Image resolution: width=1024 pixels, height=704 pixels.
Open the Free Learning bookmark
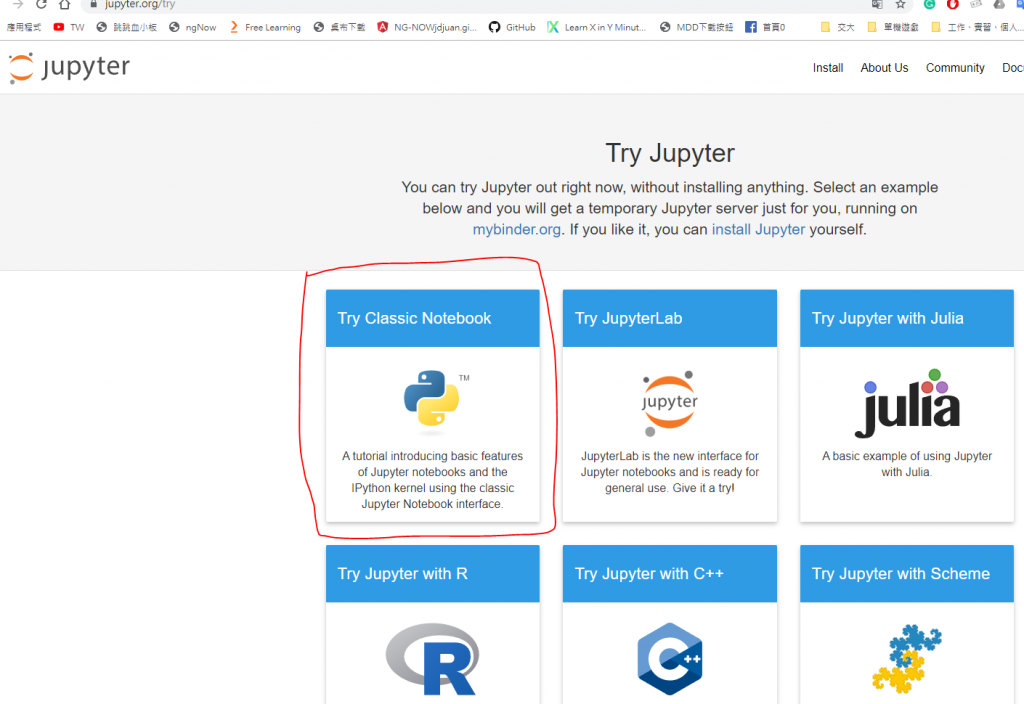(x=265, y=27)
